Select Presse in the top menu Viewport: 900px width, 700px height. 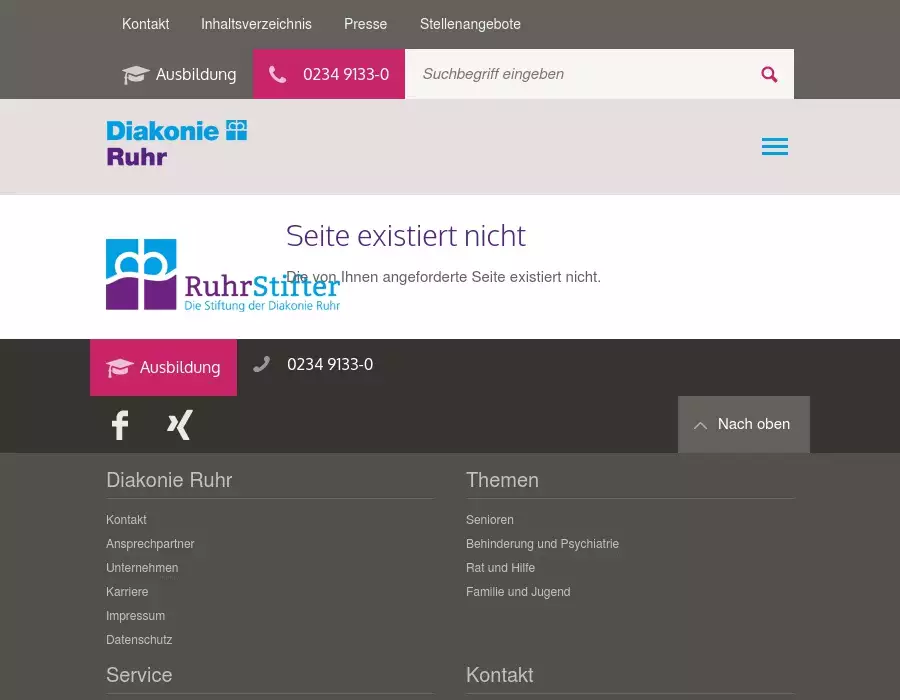click(365, 24)
